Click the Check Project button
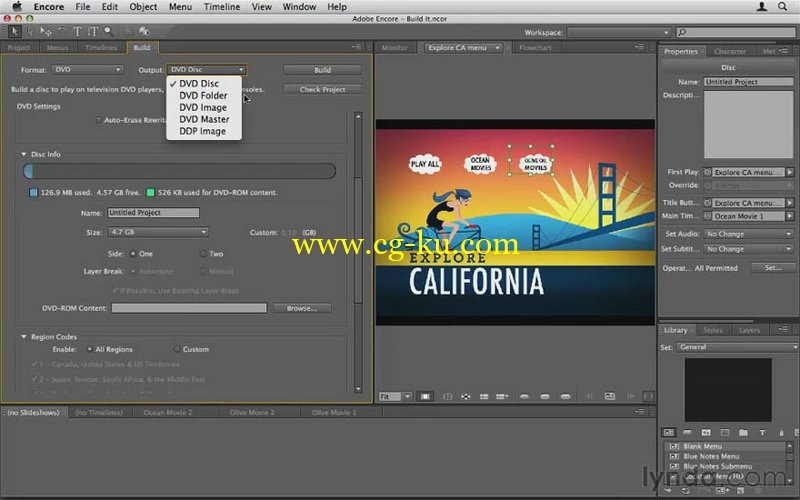 [x=322, y=89]
